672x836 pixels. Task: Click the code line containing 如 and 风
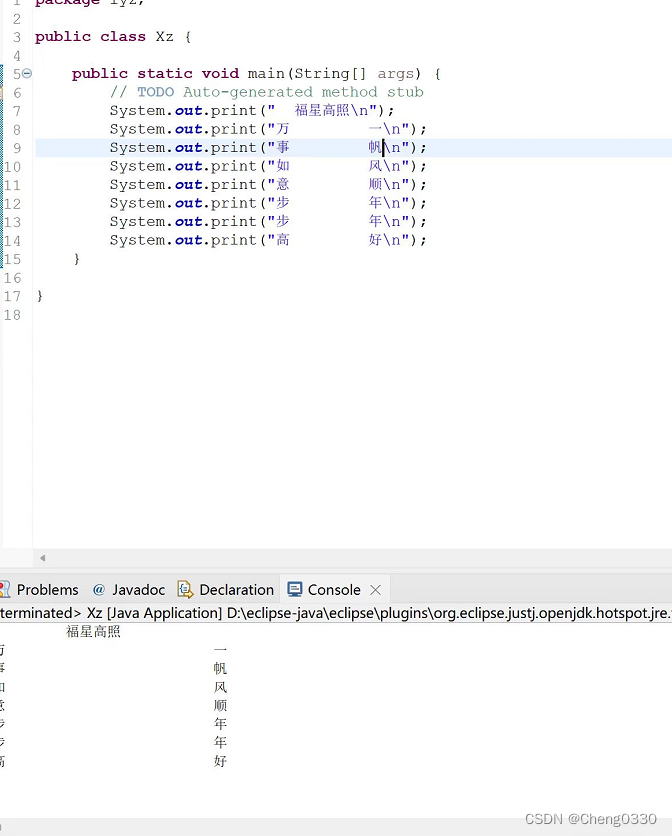268,166
